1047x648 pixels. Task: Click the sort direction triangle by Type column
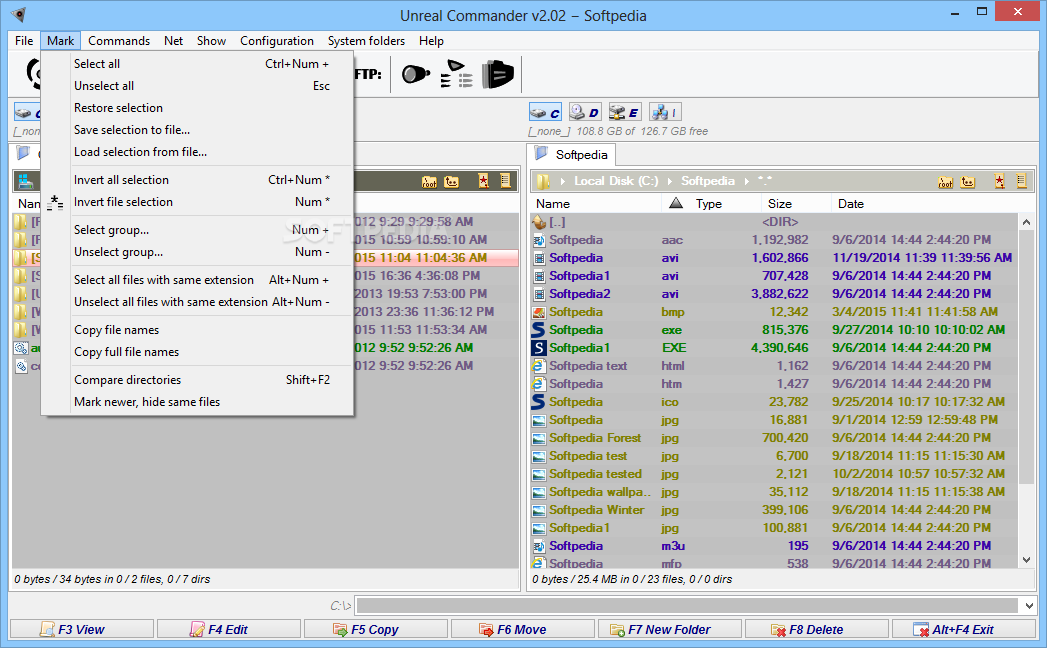[x=676, y=203]
